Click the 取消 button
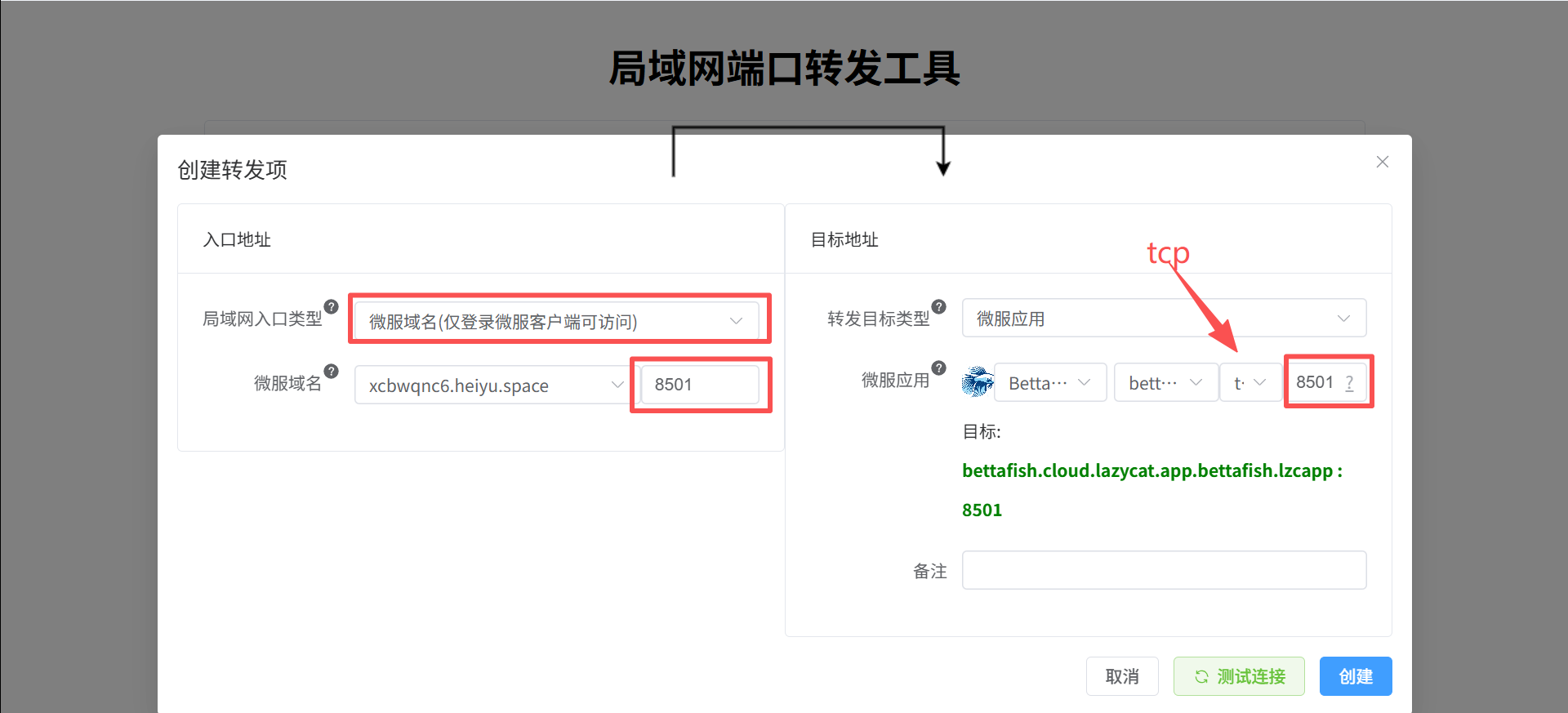The image size is (1568, 713). coord(1122,676)
